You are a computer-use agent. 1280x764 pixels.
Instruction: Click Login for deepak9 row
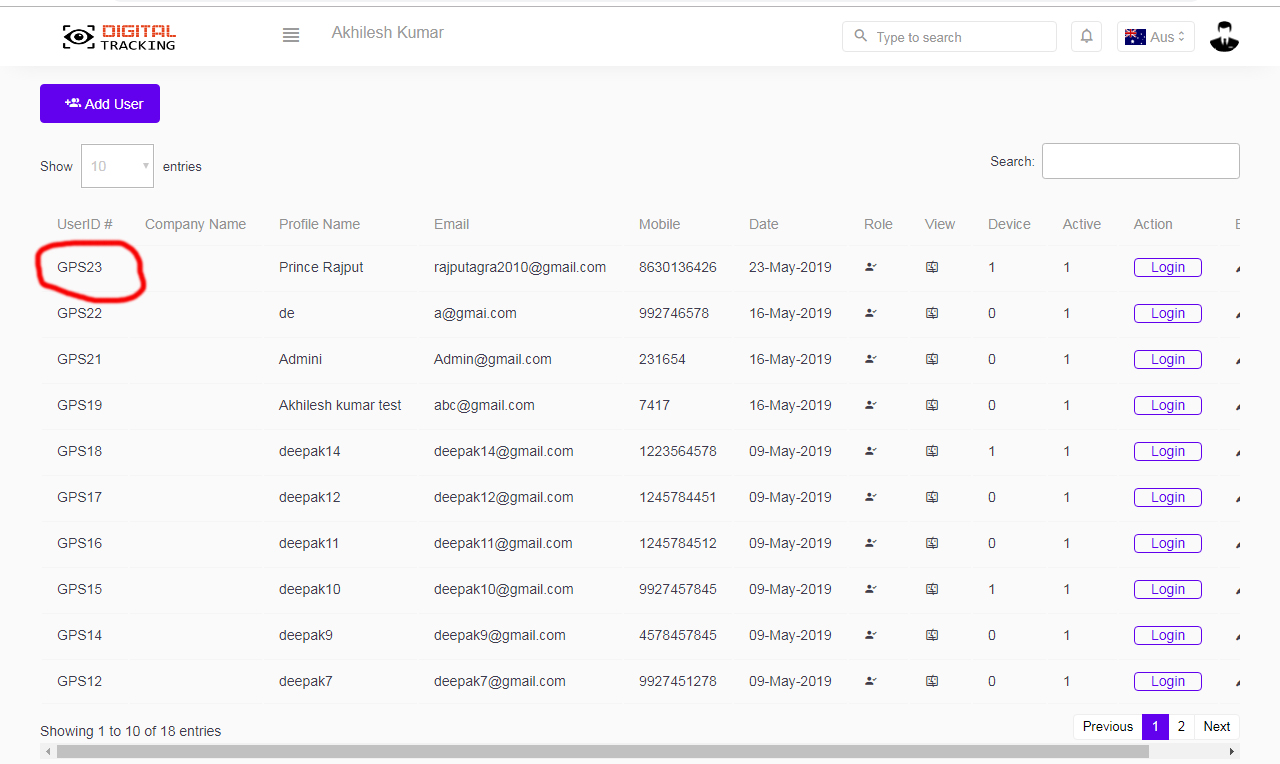[x=1167, y=635]
